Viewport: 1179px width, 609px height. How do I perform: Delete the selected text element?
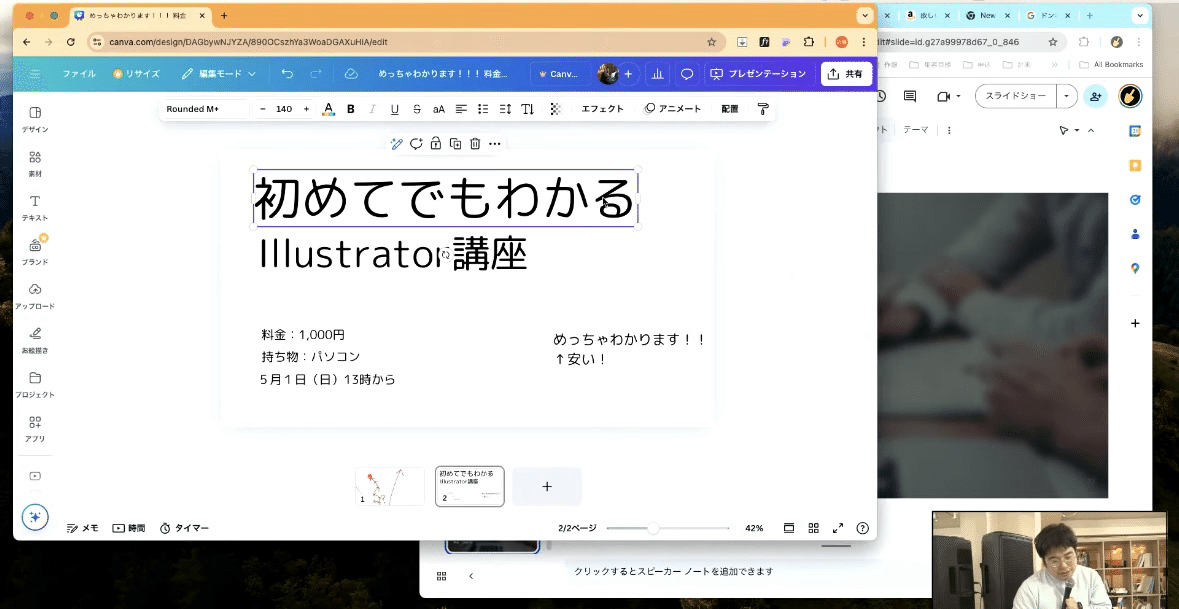475,144
